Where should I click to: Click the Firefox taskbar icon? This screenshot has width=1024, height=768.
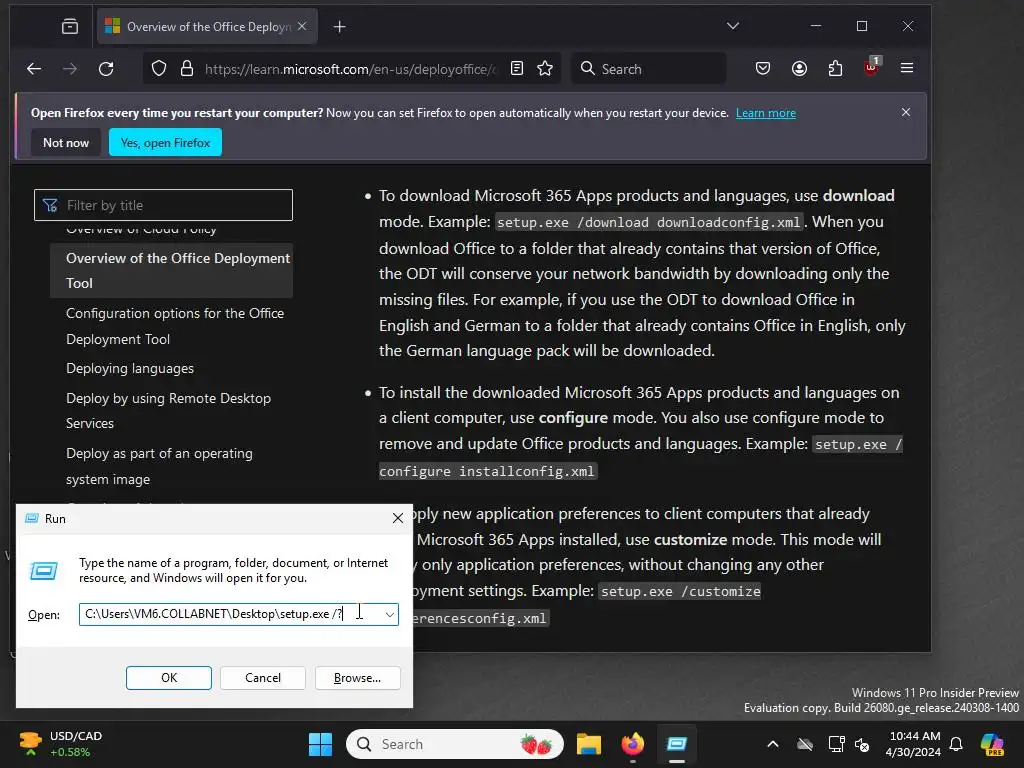(632, 744)
